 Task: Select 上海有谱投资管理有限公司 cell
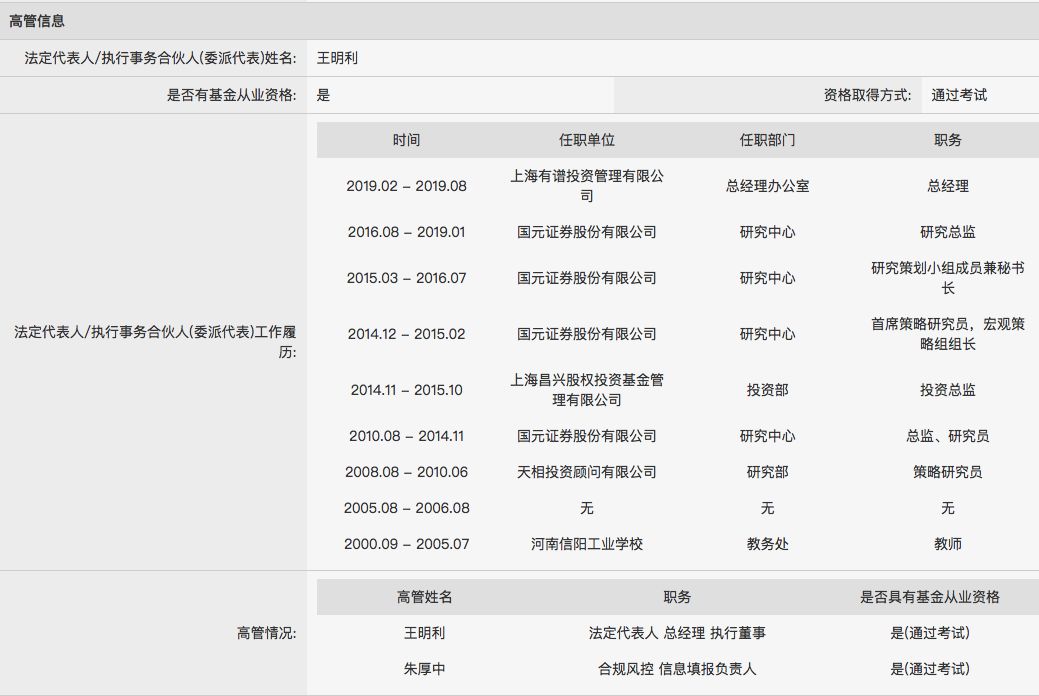pos(586,186)
